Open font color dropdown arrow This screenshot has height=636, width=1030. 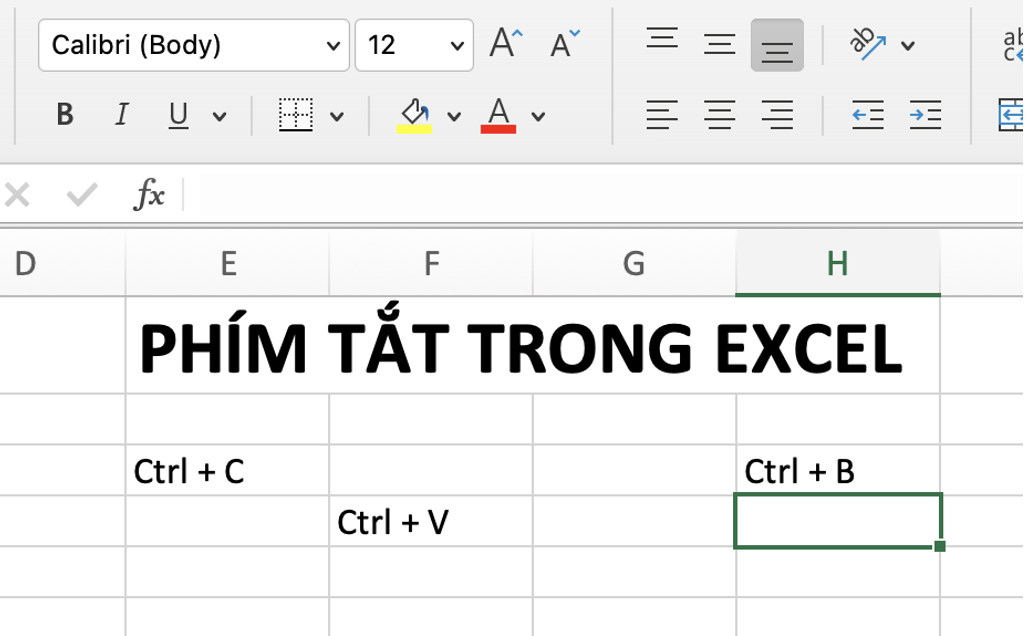click(x=538, y=117)
